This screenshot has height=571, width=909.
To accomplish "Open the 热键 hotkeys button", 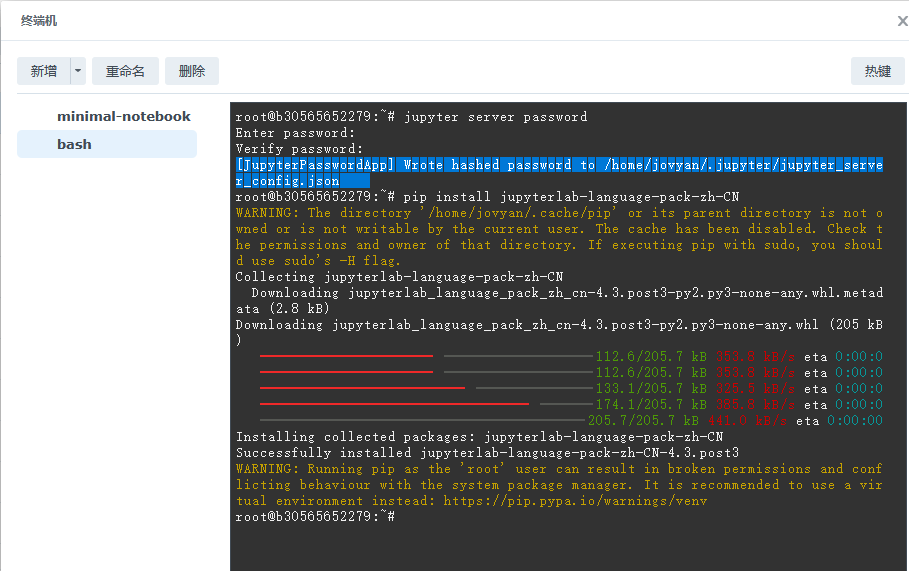I will (877, 71).
